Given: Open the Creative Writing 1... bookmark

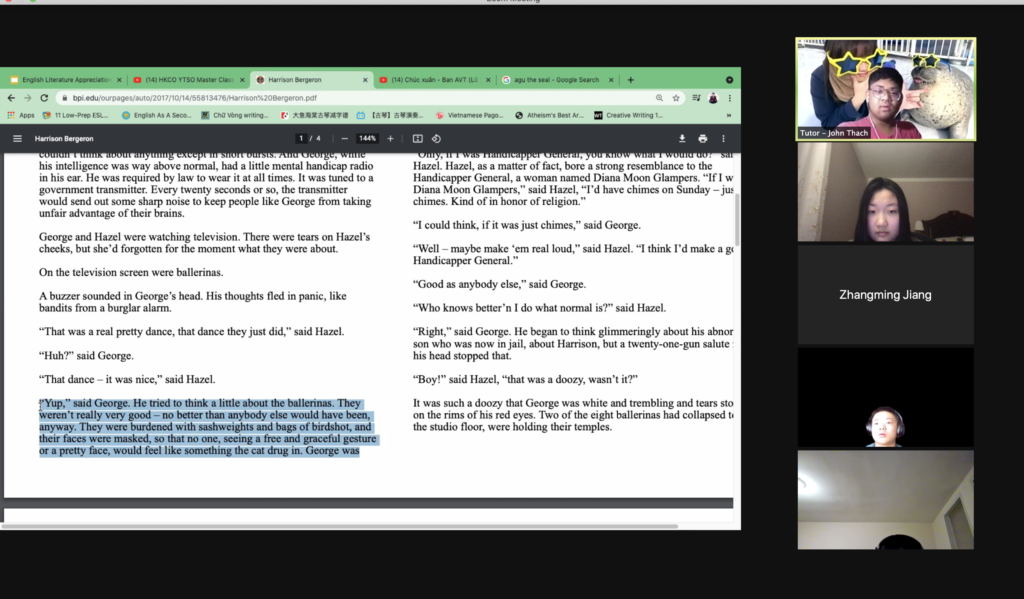Looking at the screenshot, I should (628, 116).
